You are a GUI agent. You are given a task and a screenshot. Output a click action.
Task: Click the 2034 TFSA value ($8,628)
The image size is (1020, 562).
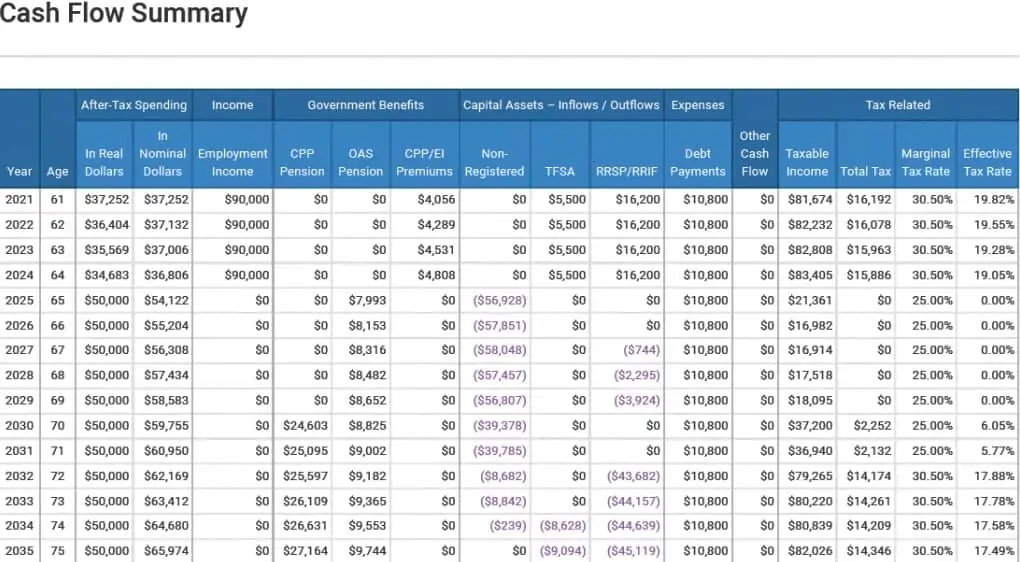[563, 525]
